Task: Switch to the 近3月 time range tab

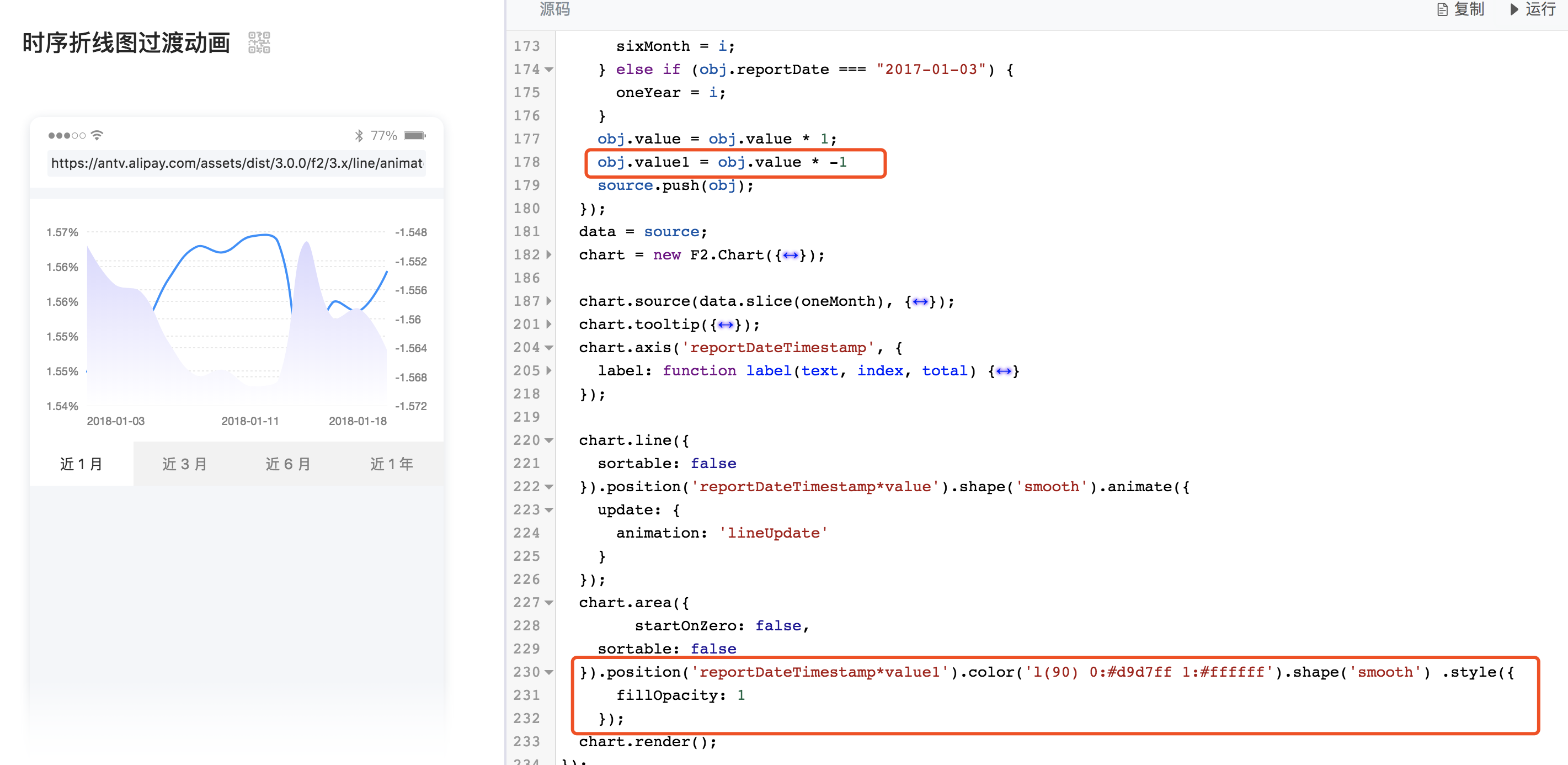Action: 185,464
